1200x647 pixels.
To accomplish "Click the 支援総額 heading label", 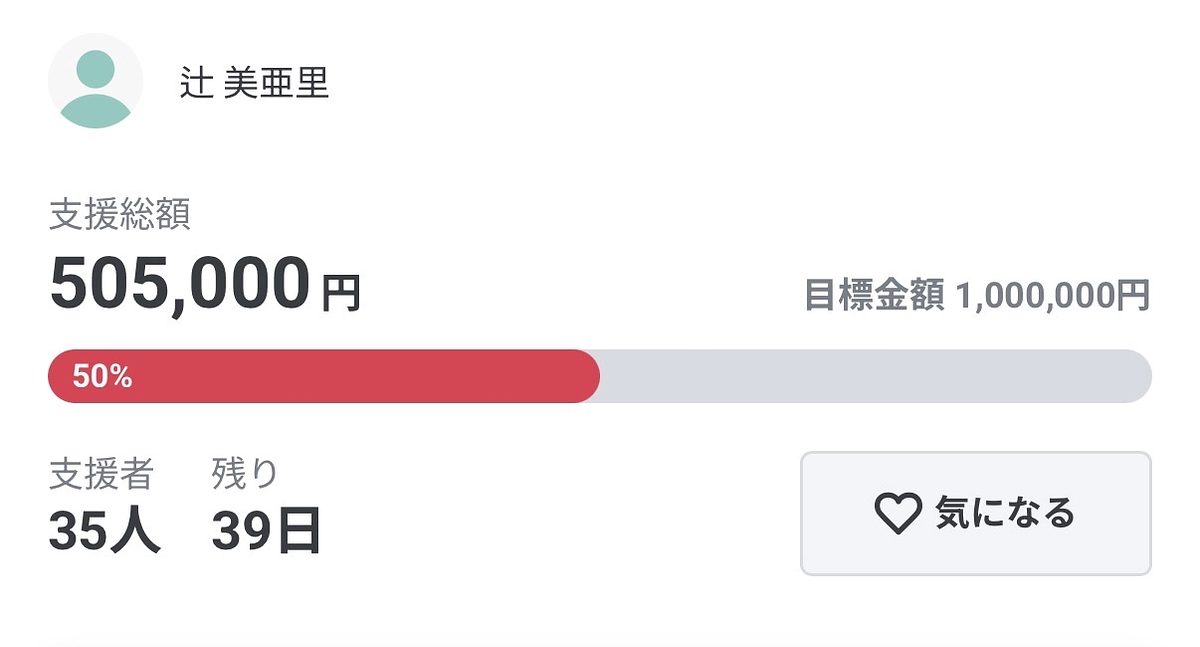I will (x=122, y=213).
